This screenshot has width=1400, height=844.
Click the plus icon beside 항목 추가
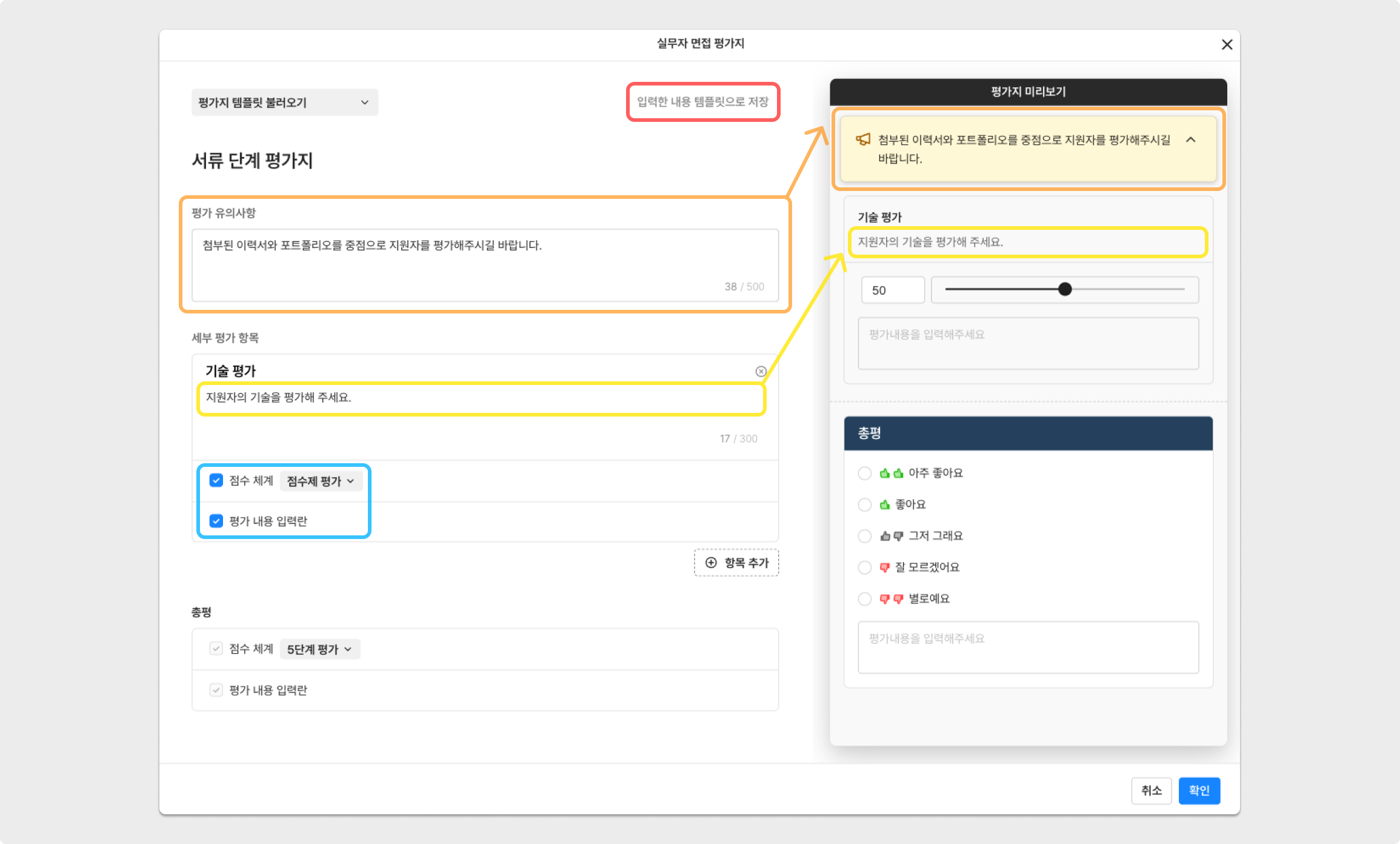[x=711, y=563]
